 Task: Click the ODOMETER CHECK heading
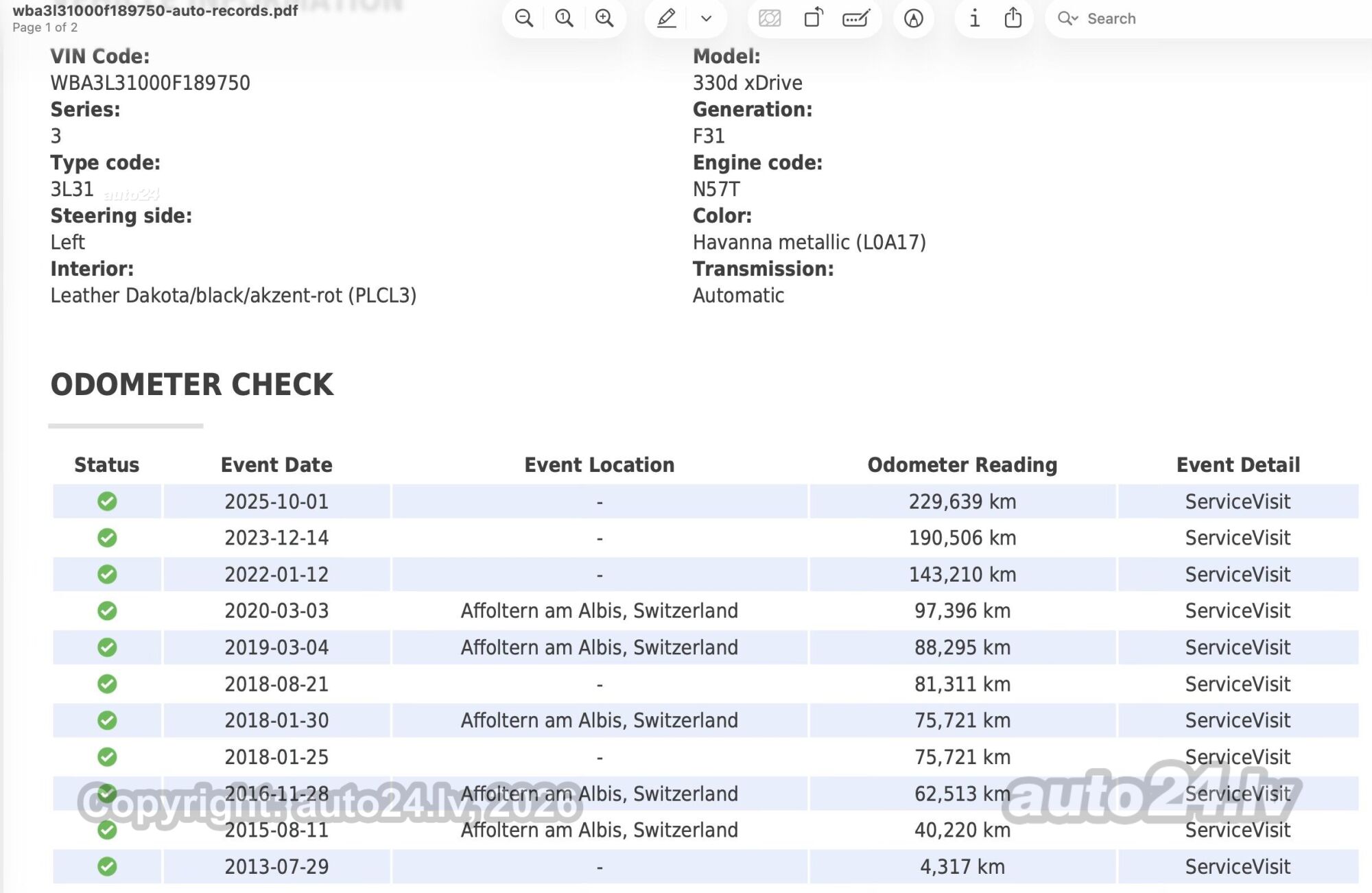(x=192, y=384)
